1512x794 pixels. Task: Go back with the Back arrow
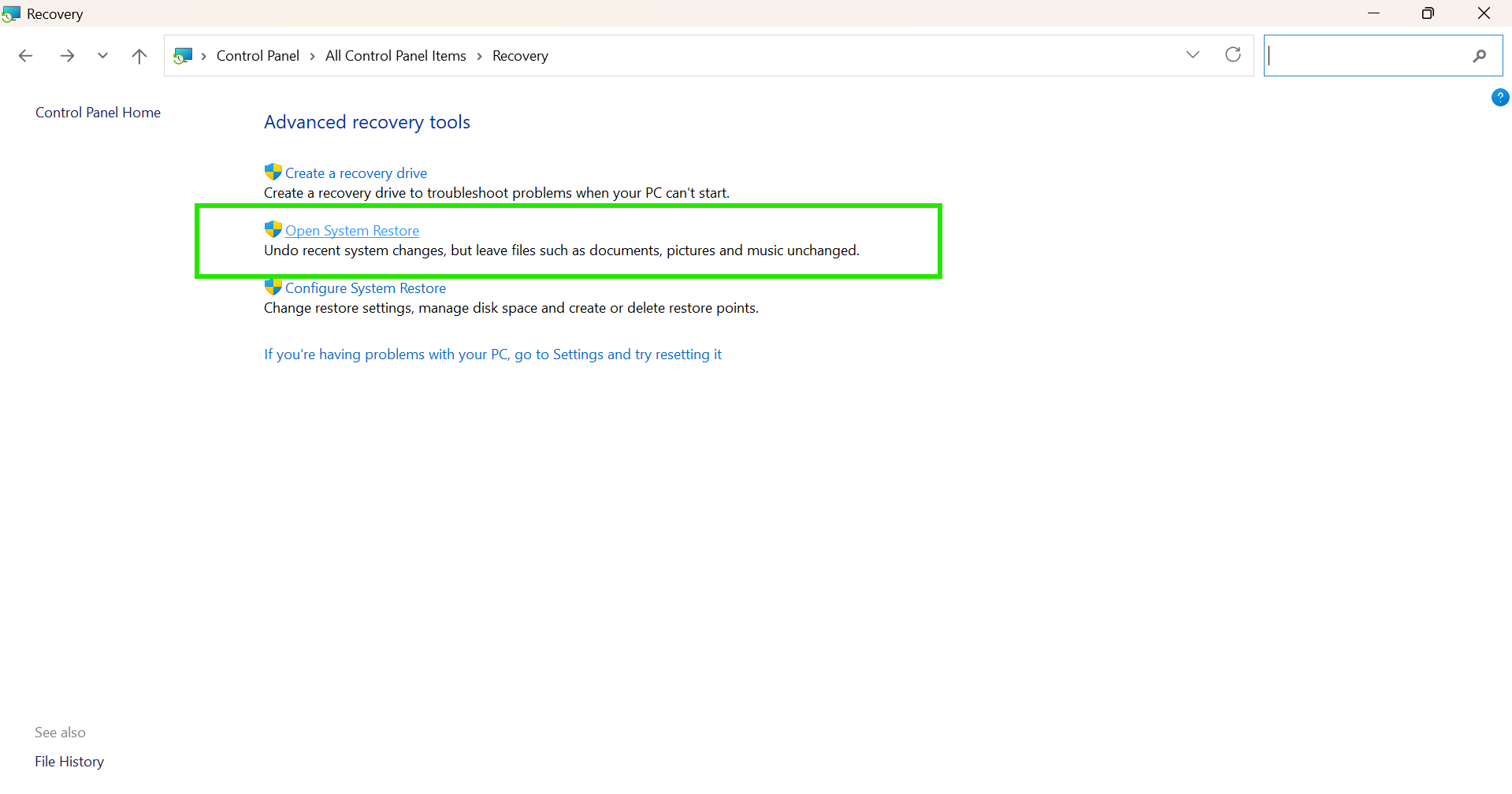(25, 56)
